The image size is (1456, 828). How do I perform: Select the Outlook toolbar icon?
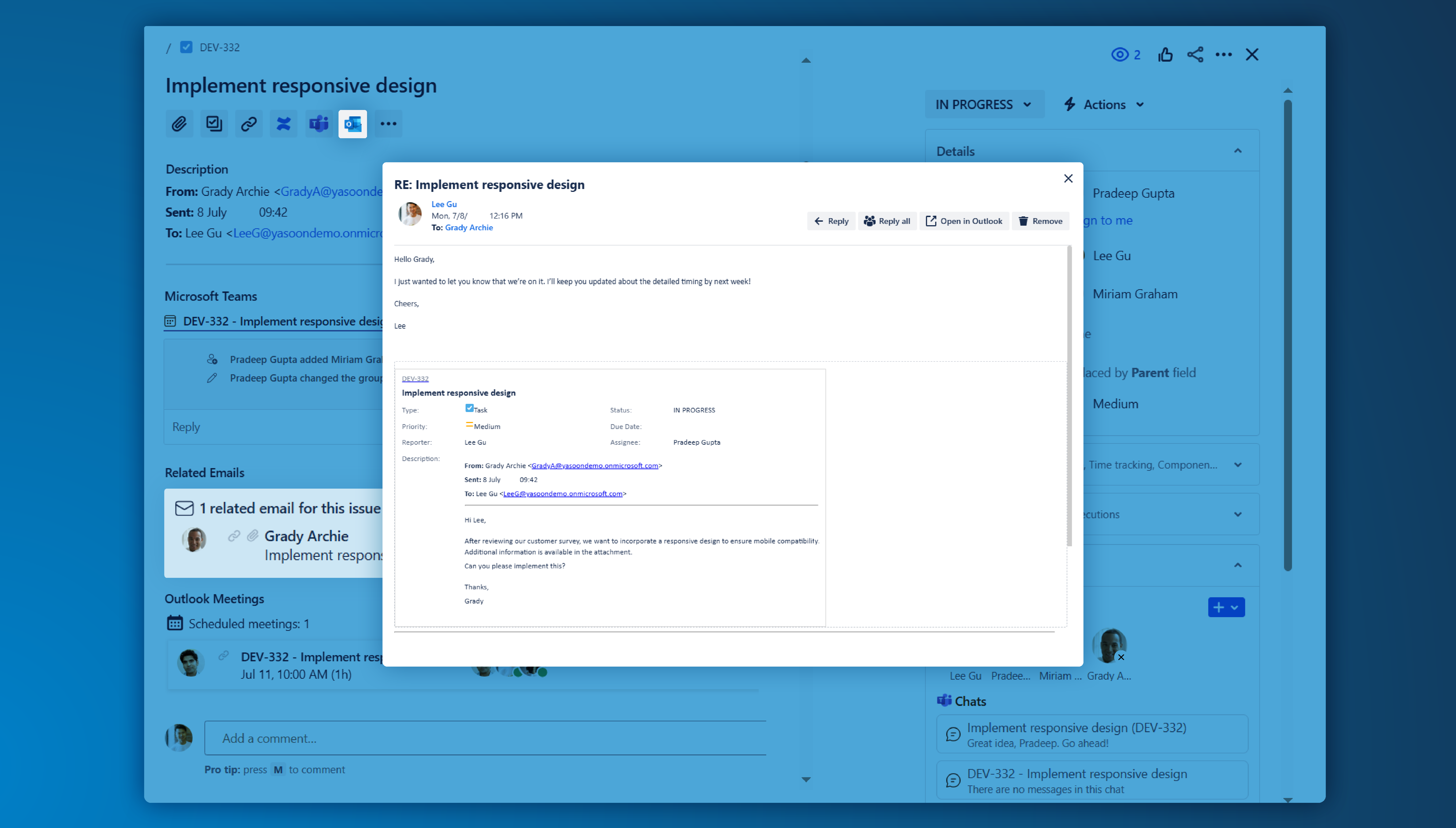coord(353,123)
